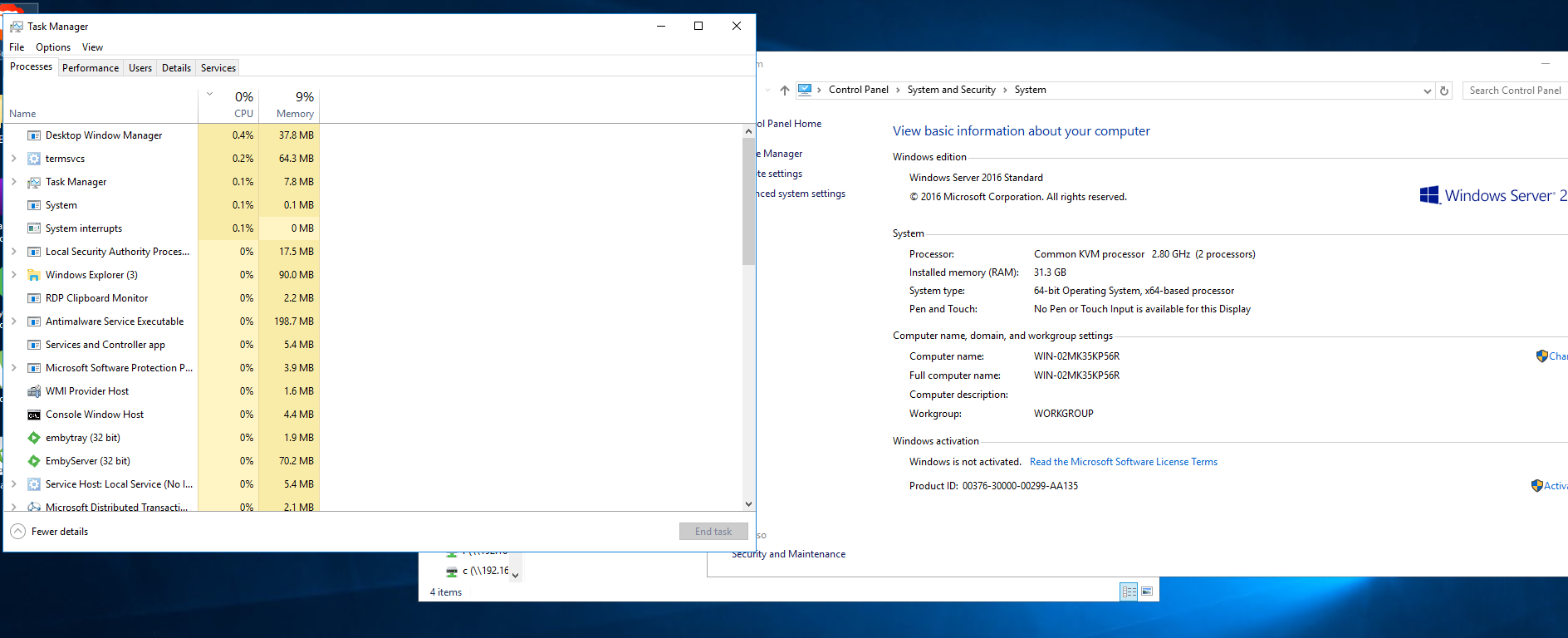Image resolution: width=1568 pixels, height=638 pixels.
Task: Open the Options menu
Action: (x=53, y=47)
